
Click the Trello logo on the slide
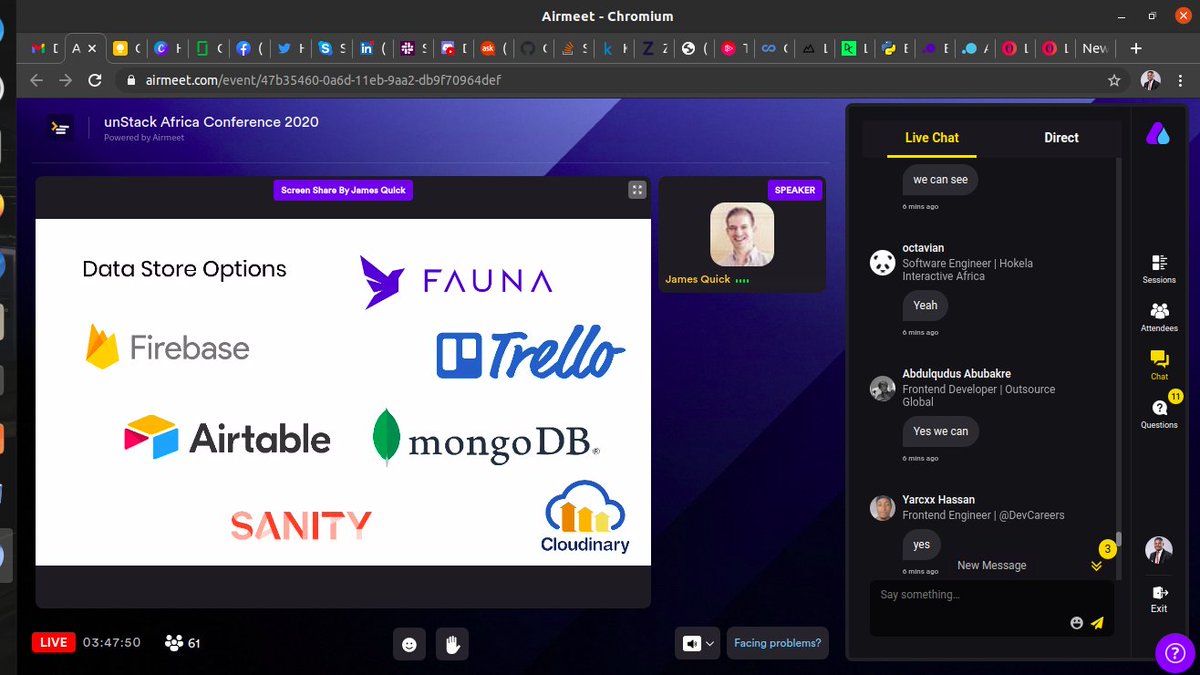[x=531, y=352]
